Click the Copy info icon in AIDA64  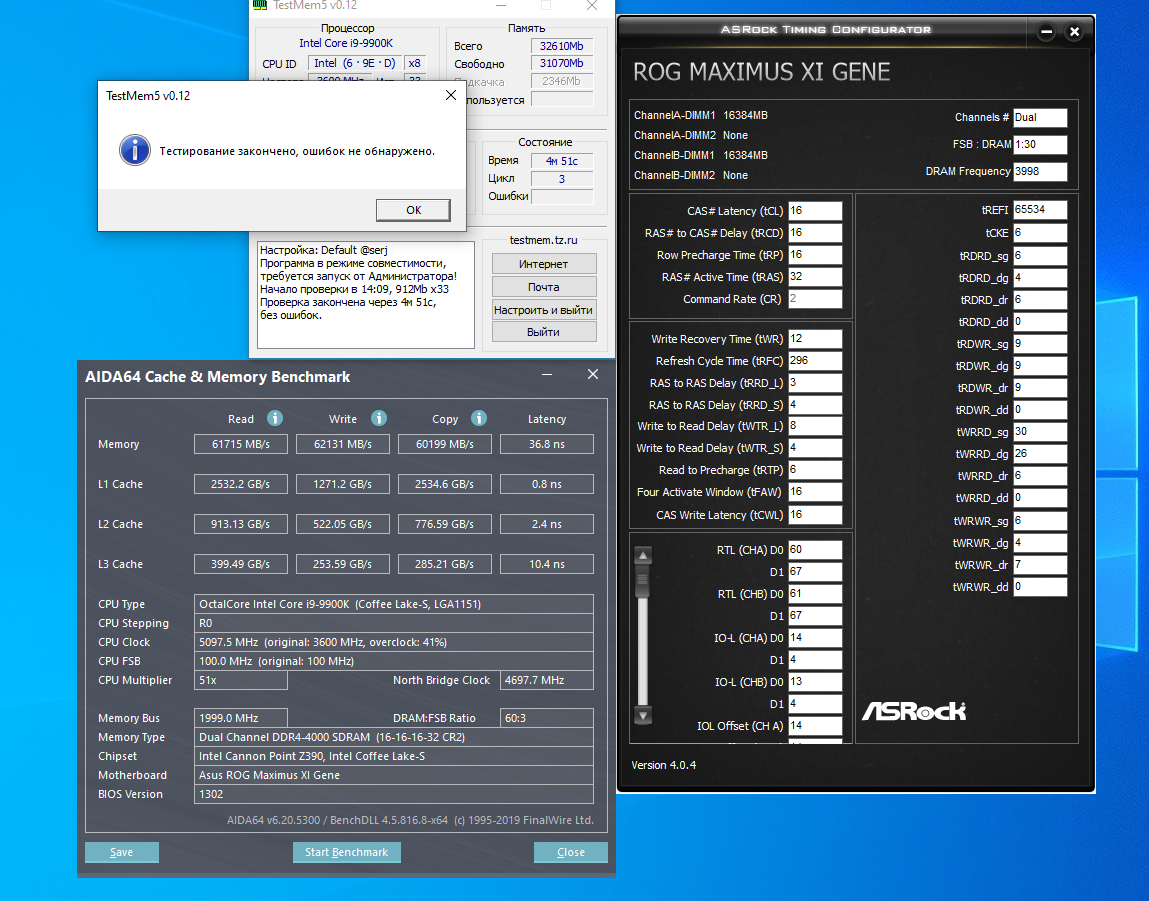tap(479, 418)
